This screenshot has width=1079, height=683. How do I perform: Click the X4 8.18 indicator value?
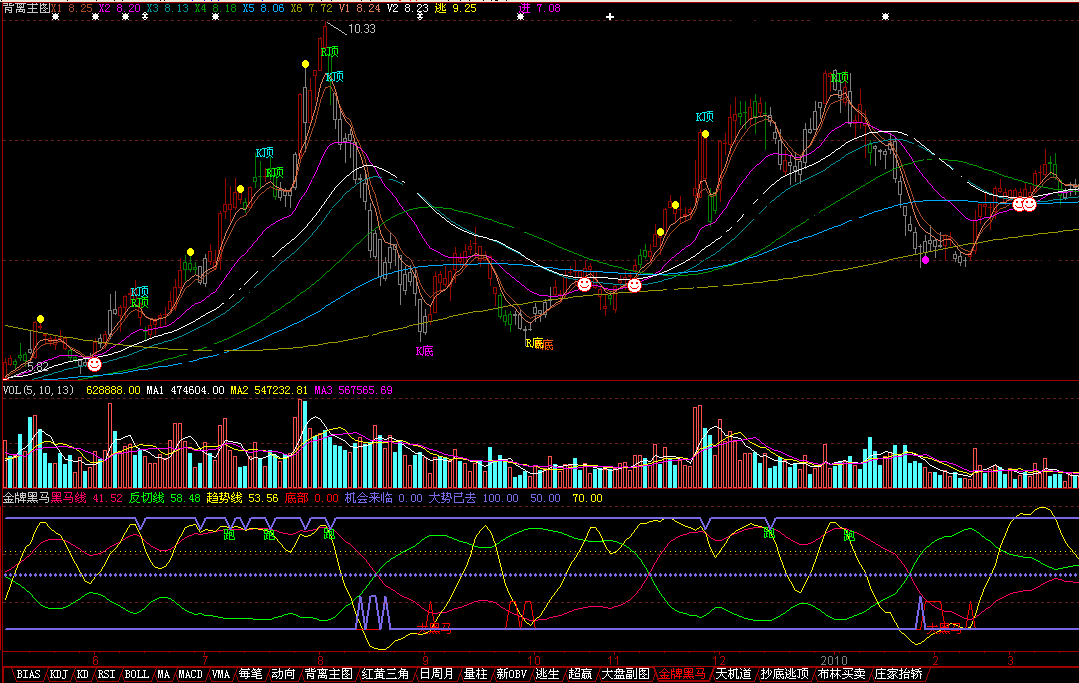(x=216, y=8)
